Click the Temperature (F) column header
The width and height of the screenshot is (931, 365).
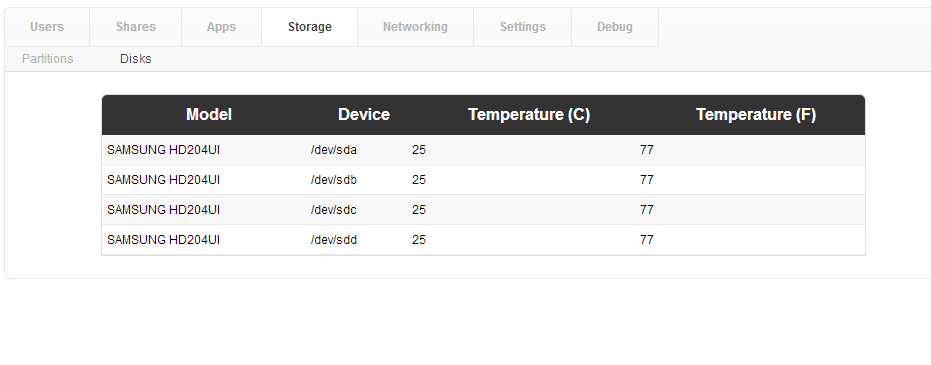756,115
